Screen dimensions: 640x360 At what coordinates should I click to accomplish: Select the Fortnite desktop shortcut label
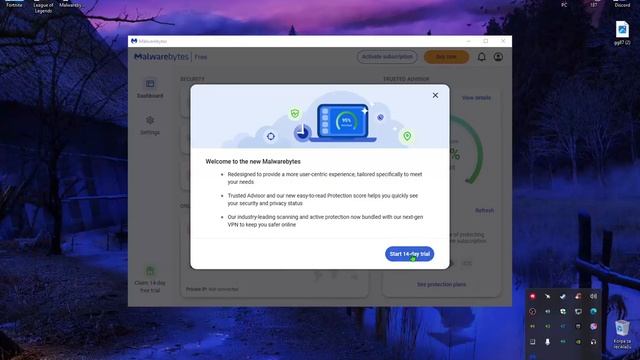pyautogui.click(x=14, y=5)
